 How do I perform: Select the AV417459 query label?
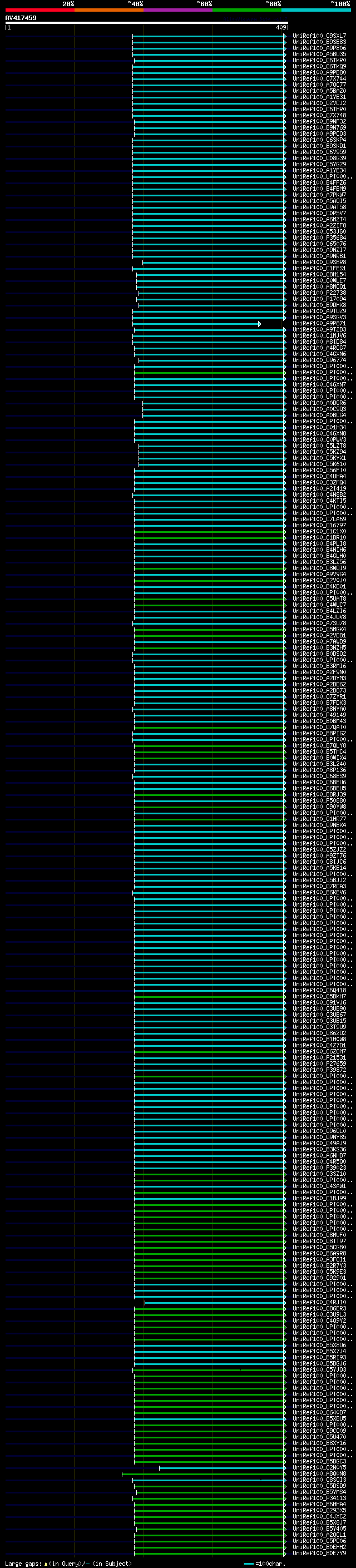tap(21, 18)
